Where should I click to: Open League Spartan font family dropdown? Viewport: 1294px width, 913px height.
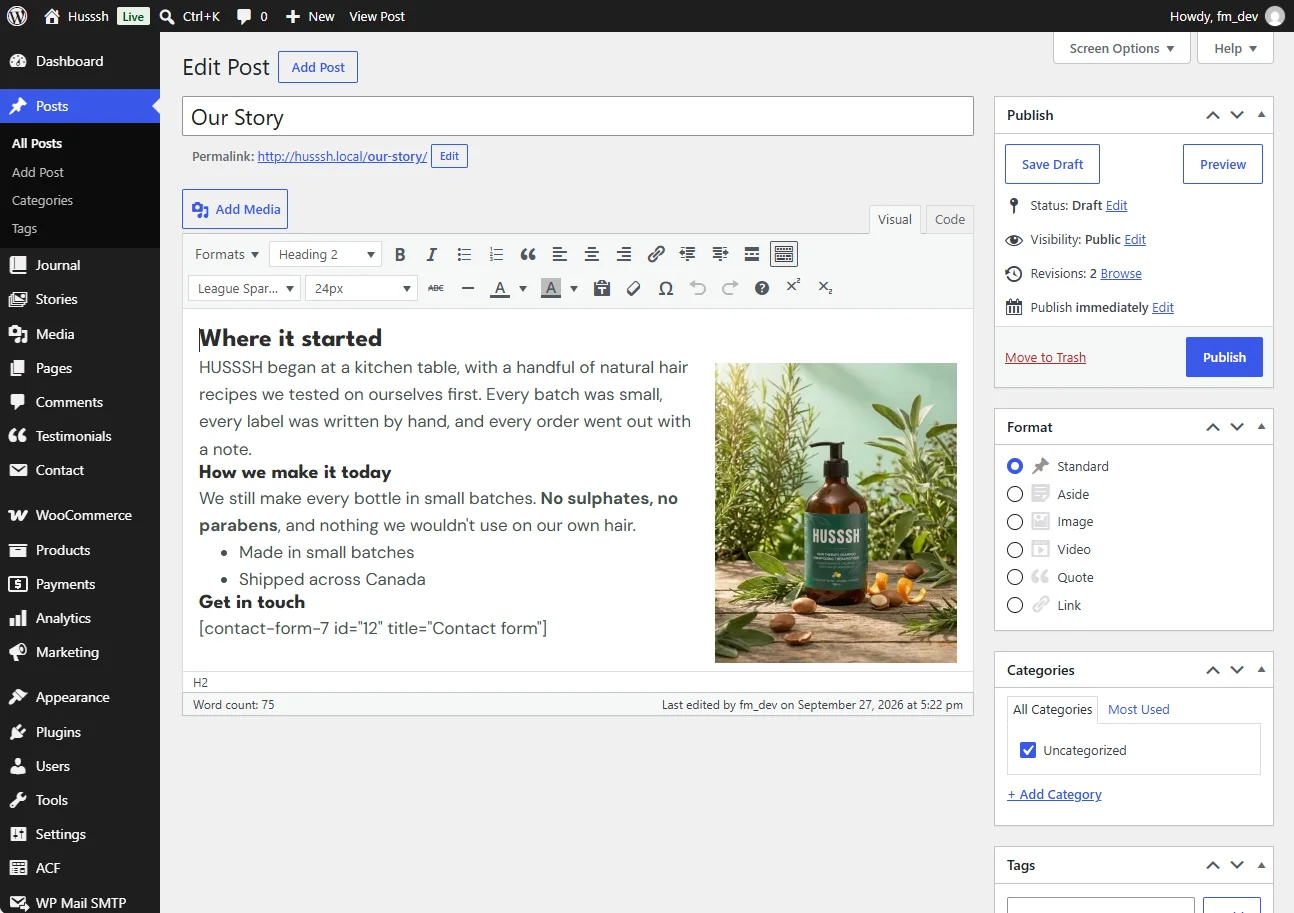coord(244,288)
